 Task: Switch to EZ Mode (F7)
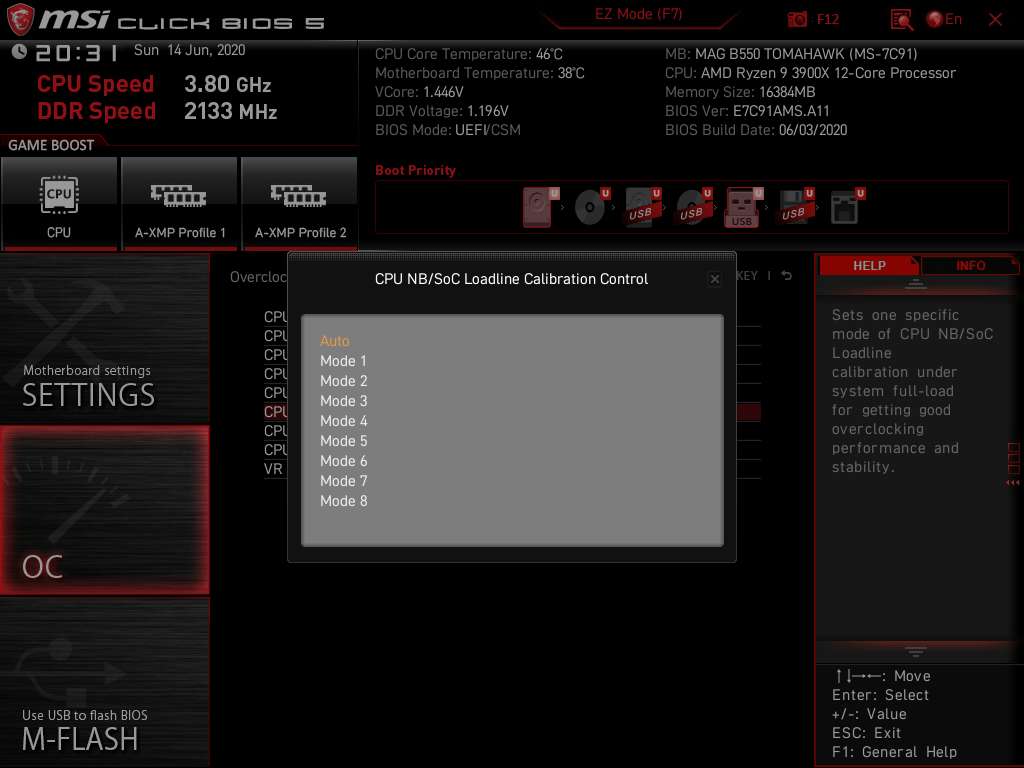pos(638,15)
